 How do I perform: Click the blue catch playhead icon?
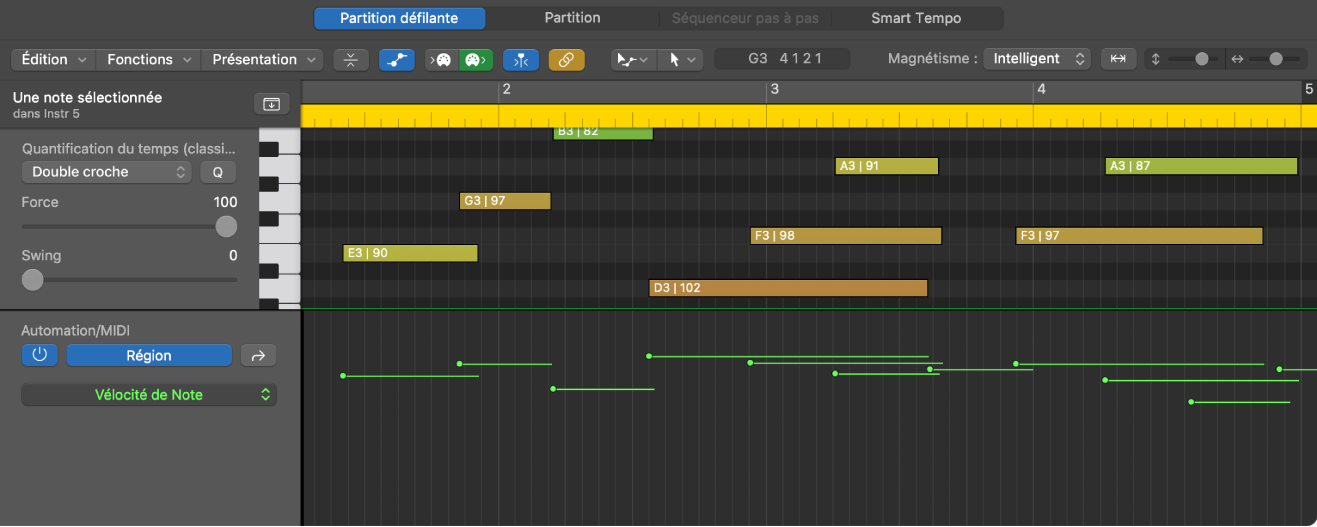point(520,60)
